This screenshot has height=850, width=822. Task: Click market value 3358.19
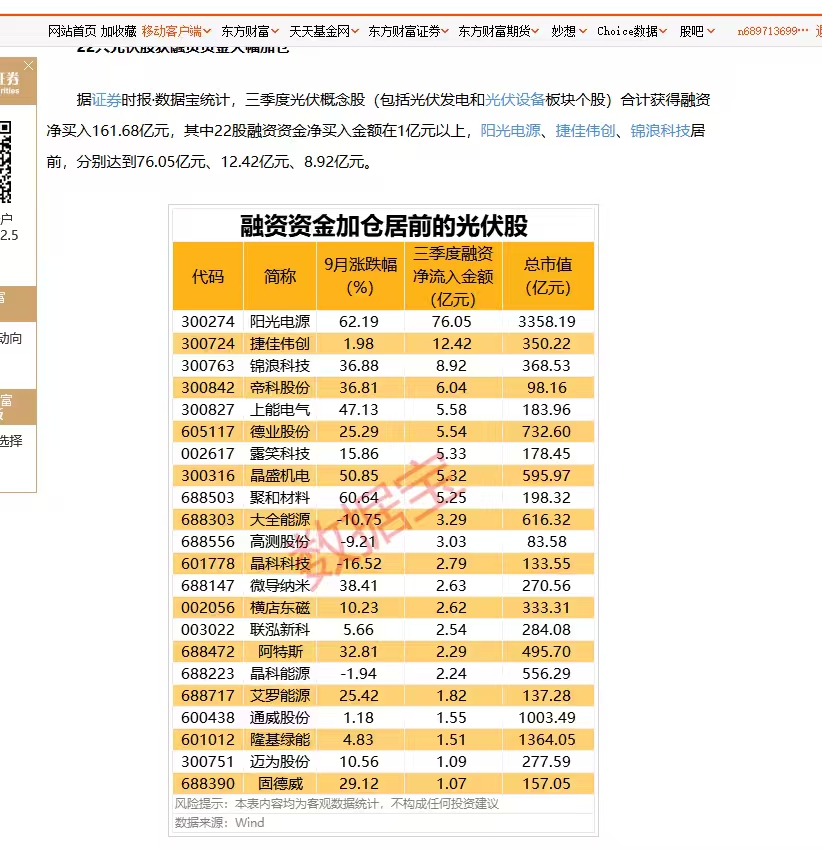547,321
